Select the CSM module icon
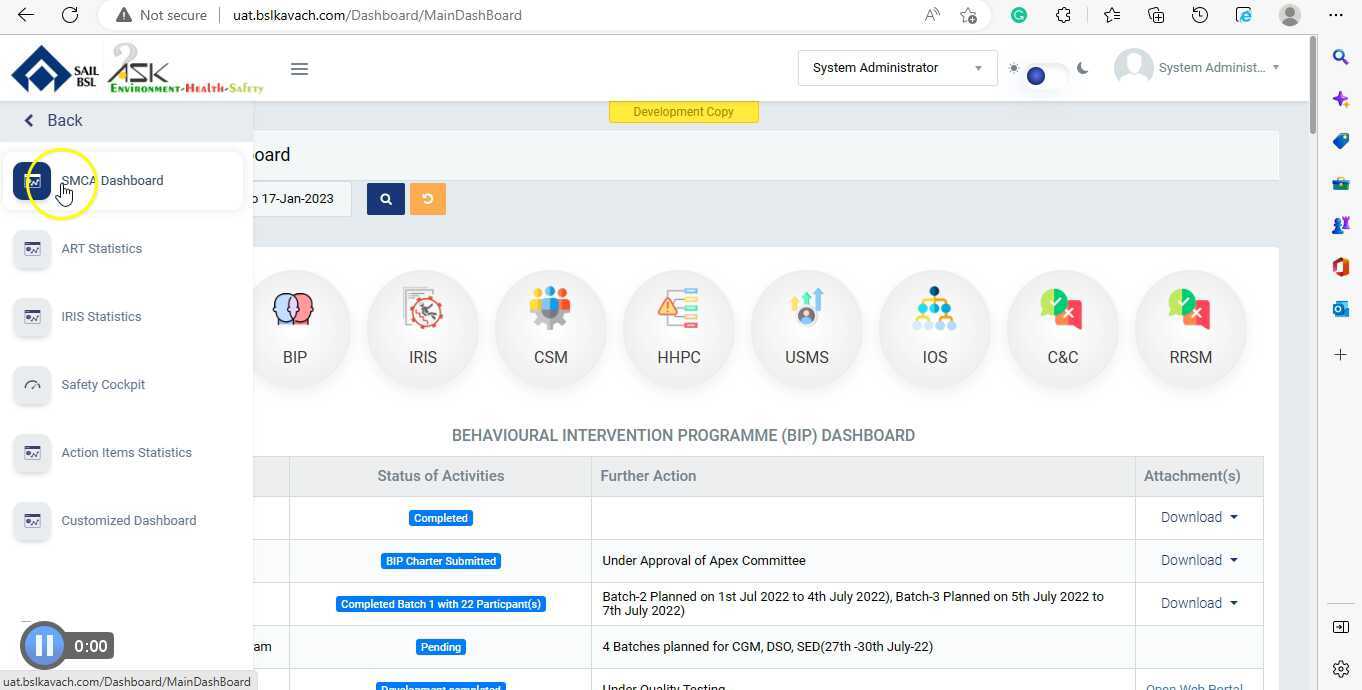1362x690 pixels. pos(550,327)
